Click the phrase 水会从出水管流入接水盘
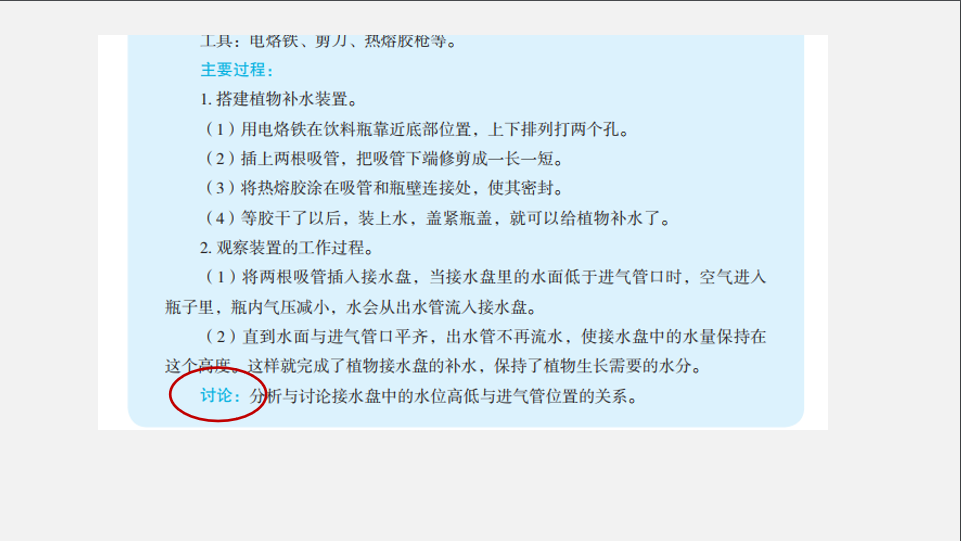This screenshot has width=961, height=541. coord(438,307)
